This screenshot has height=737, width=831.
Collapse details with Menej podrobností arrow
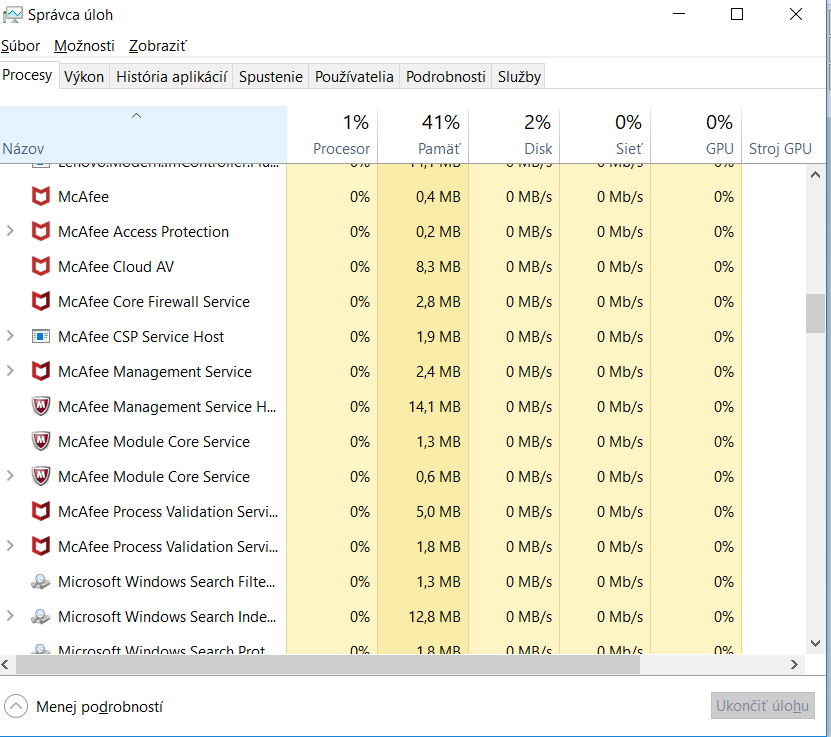coord(16,707)
